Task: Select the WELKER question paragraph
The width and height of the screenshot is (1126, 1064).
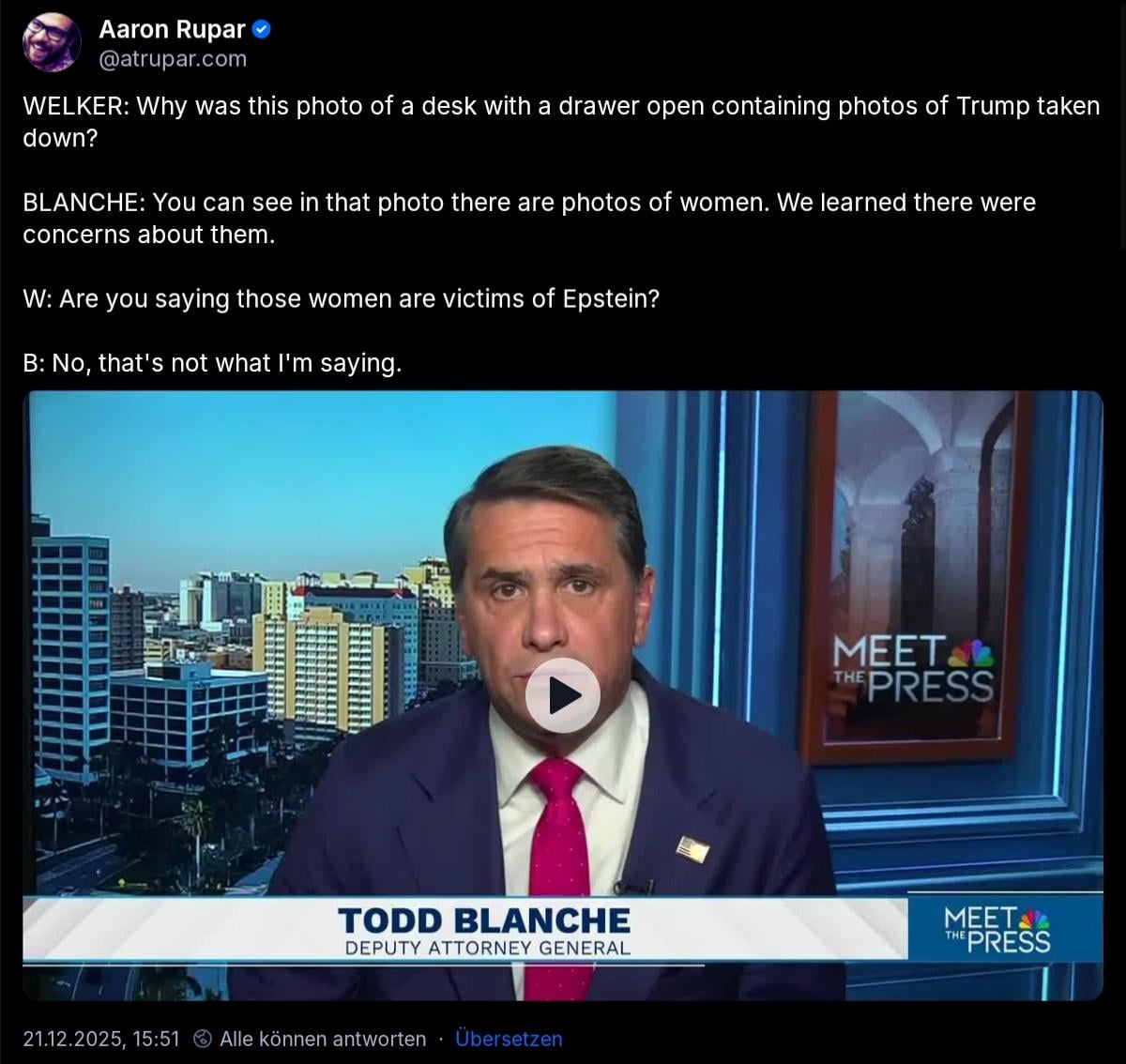Action: (x=561, y=122)
